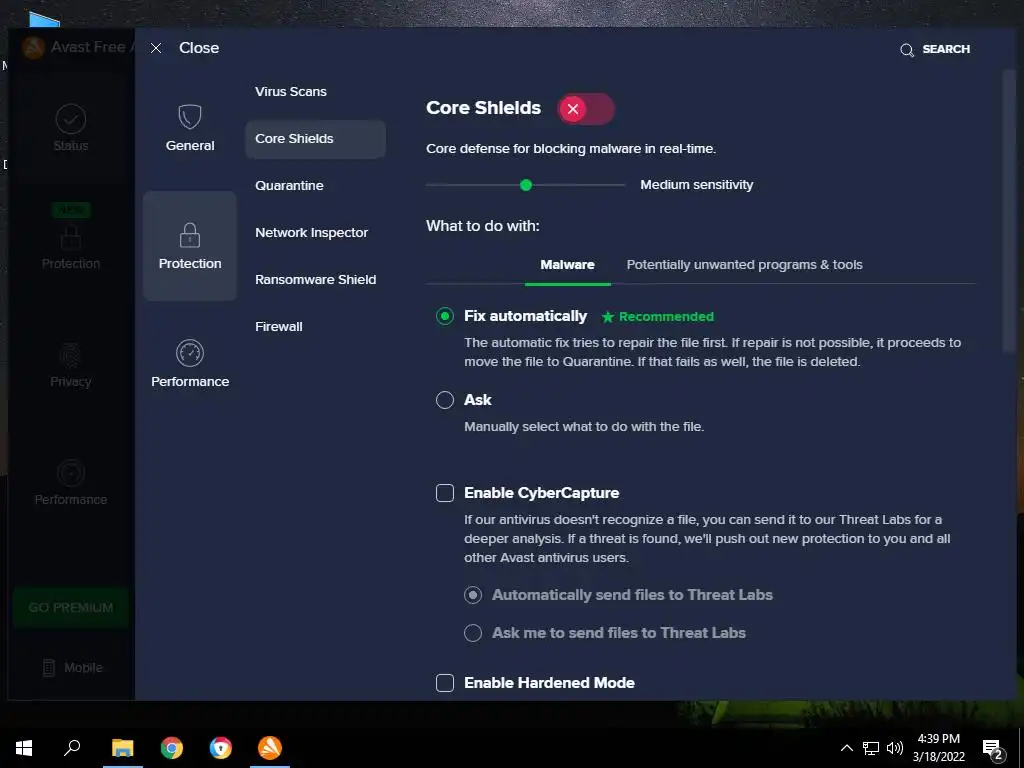Viewport: 1024px width, 768px height.
Task: Open Mobile in Avast main sidebar
Action: 72,667
